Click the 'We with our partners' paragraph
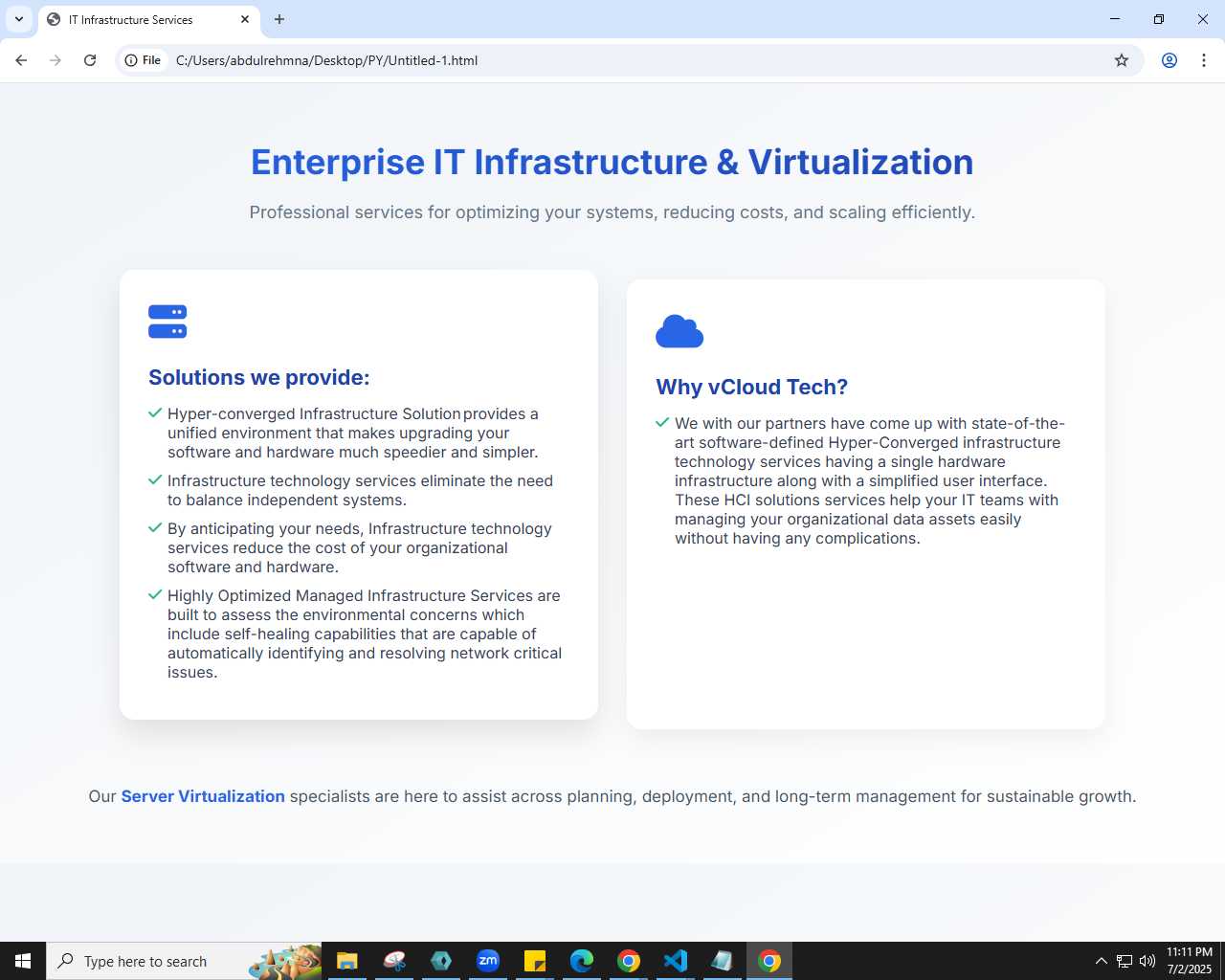The width and height of the screenshot is (1225, 980). pyautogui.click(x=870, y=480)
